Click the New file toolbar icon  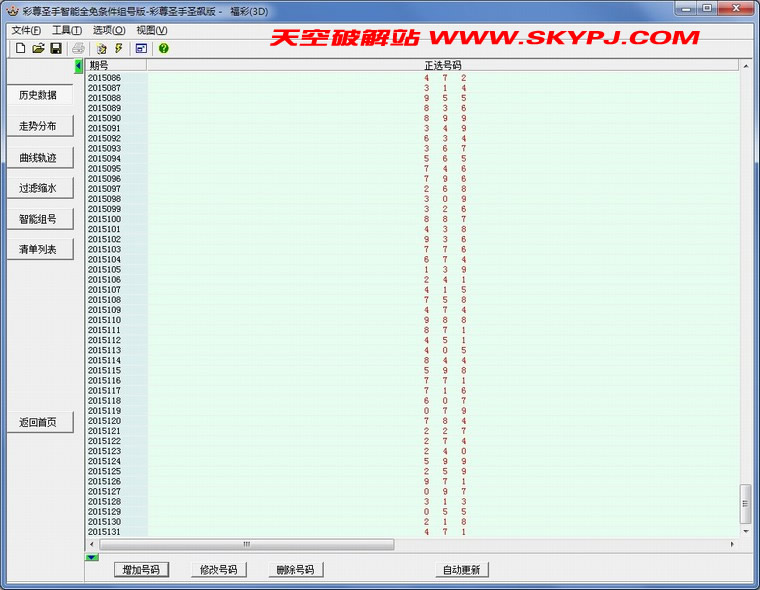20,48
